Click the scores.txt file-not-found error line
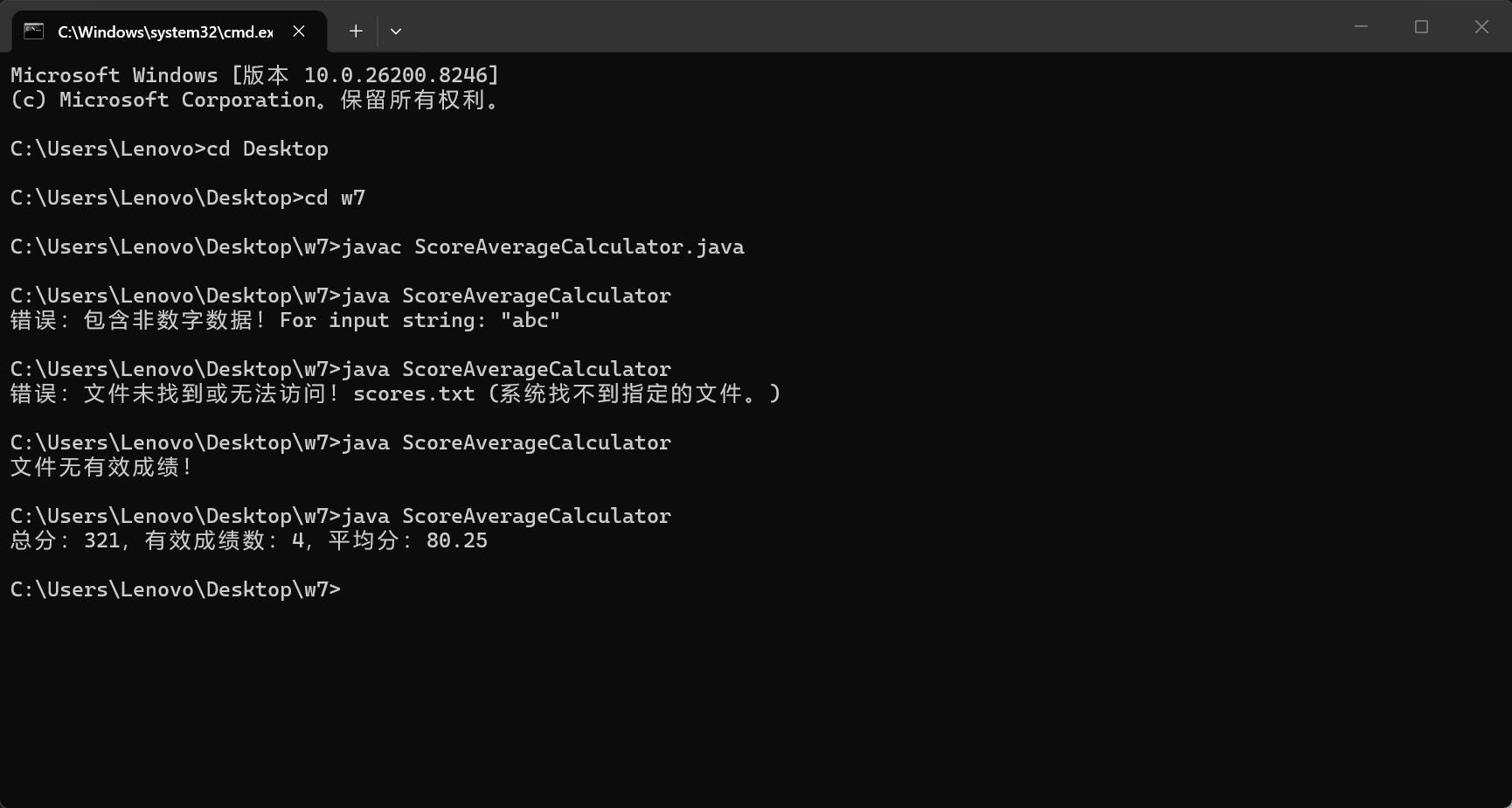The image size is (1512, 808). (395, 394)
